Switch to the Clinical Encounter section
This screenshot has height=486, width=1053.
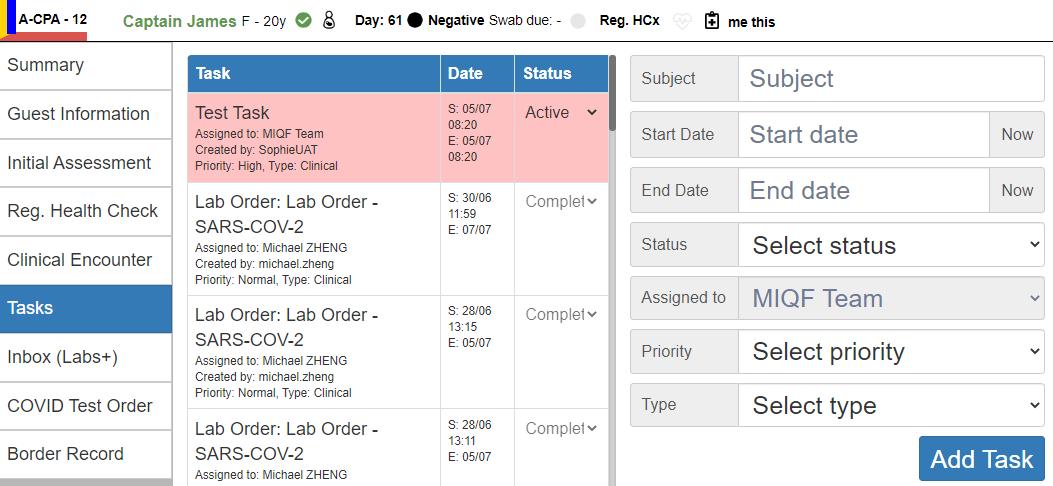(x=85, y=260)
